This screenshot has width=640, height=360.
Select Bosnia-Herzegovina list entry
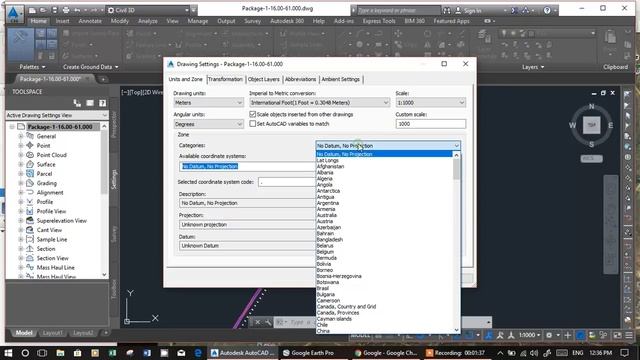339,276
